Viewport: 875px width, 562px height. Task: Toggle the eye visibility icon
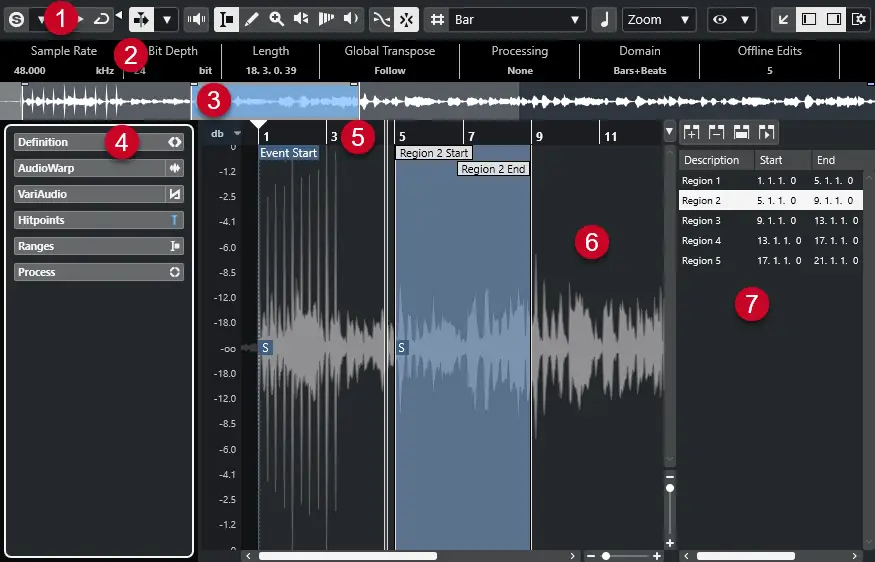720,20
